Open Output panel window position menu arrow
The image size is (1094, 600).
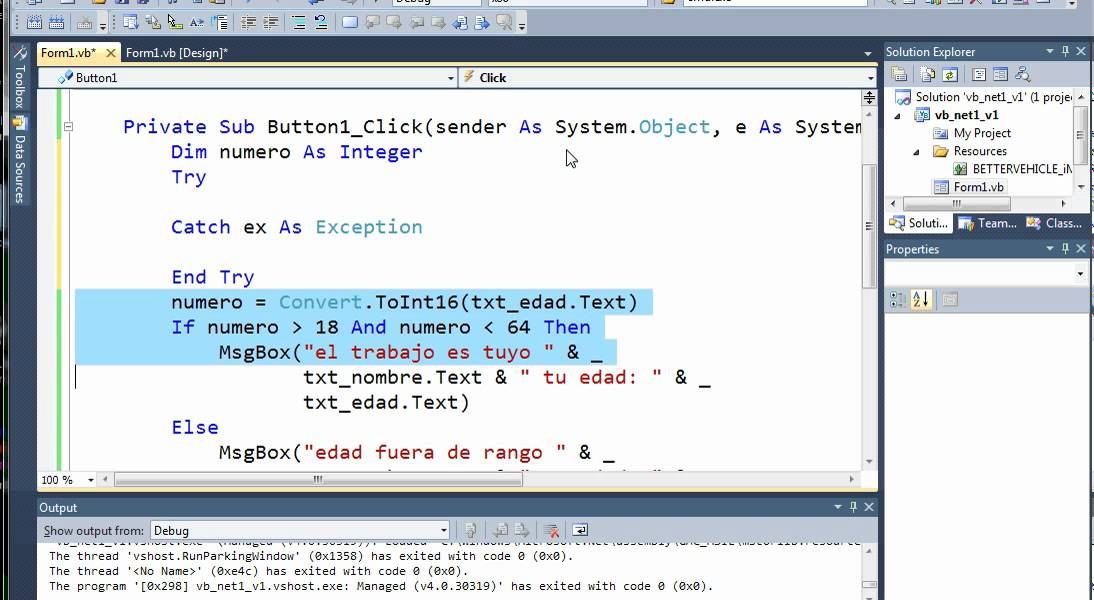838,507
